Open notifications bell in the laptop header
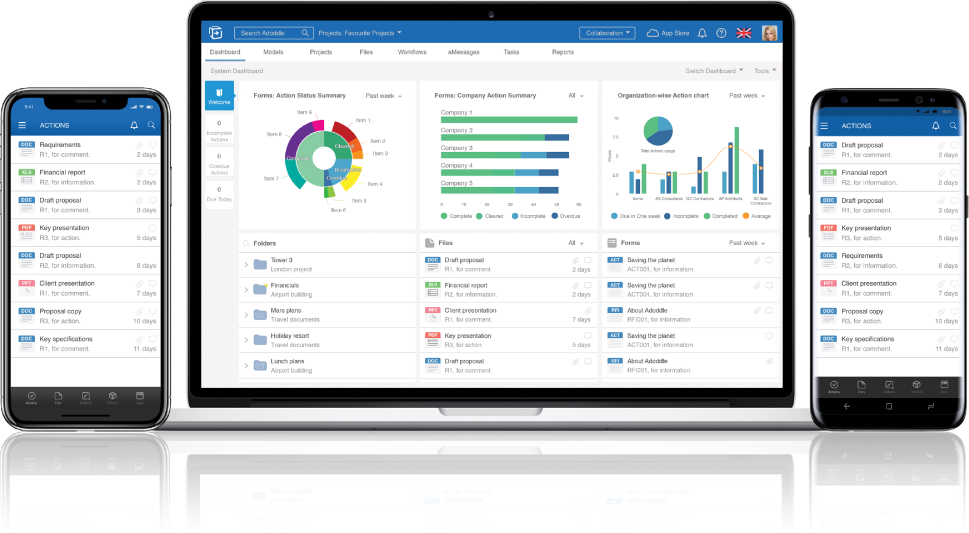Viewport: 969px width, 533px height. [702, 33]
